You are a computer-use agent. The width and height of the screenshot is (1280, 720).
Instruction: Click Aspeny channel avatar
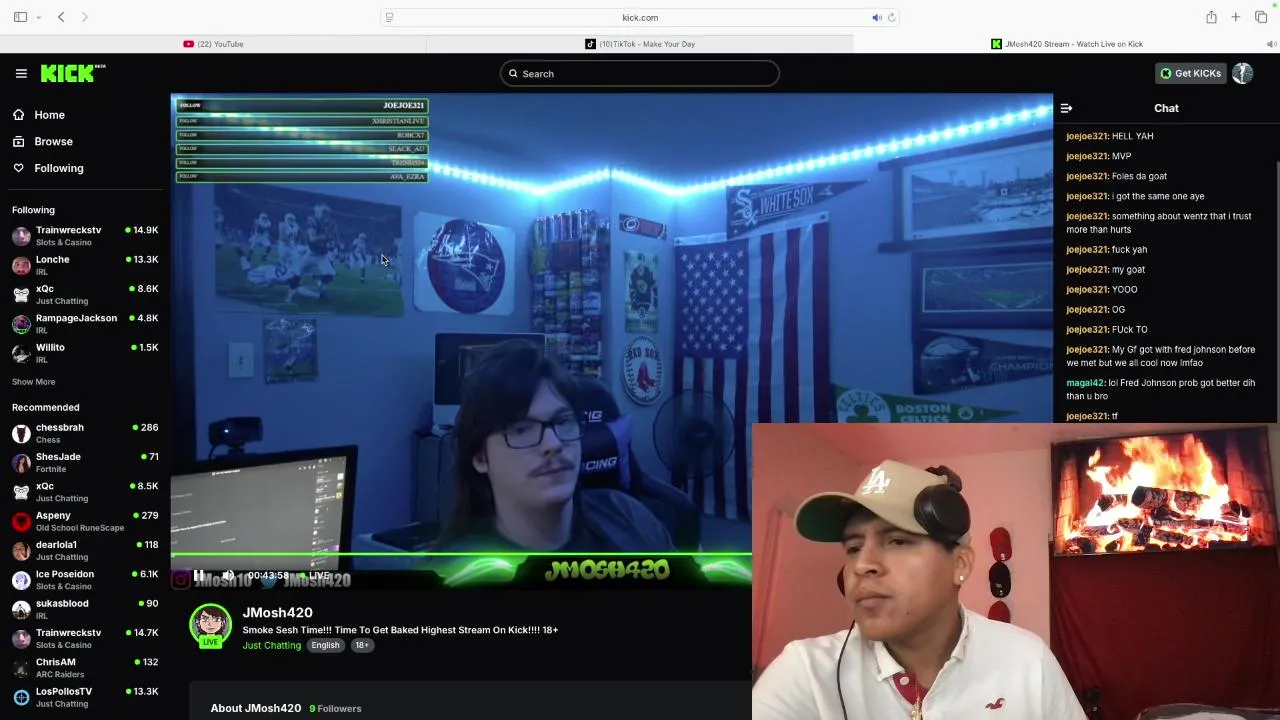(21, 521)
